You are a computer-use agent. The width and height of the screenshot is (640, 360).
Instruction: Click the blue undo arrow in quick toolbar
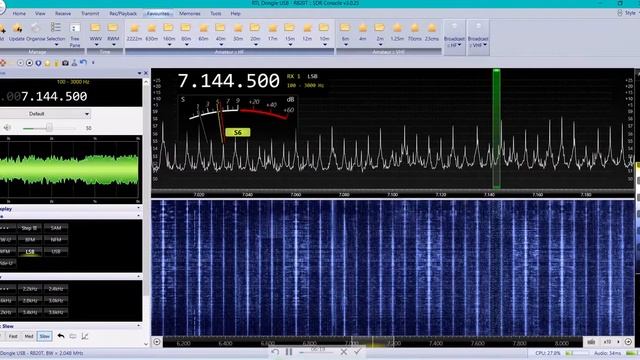83,62
